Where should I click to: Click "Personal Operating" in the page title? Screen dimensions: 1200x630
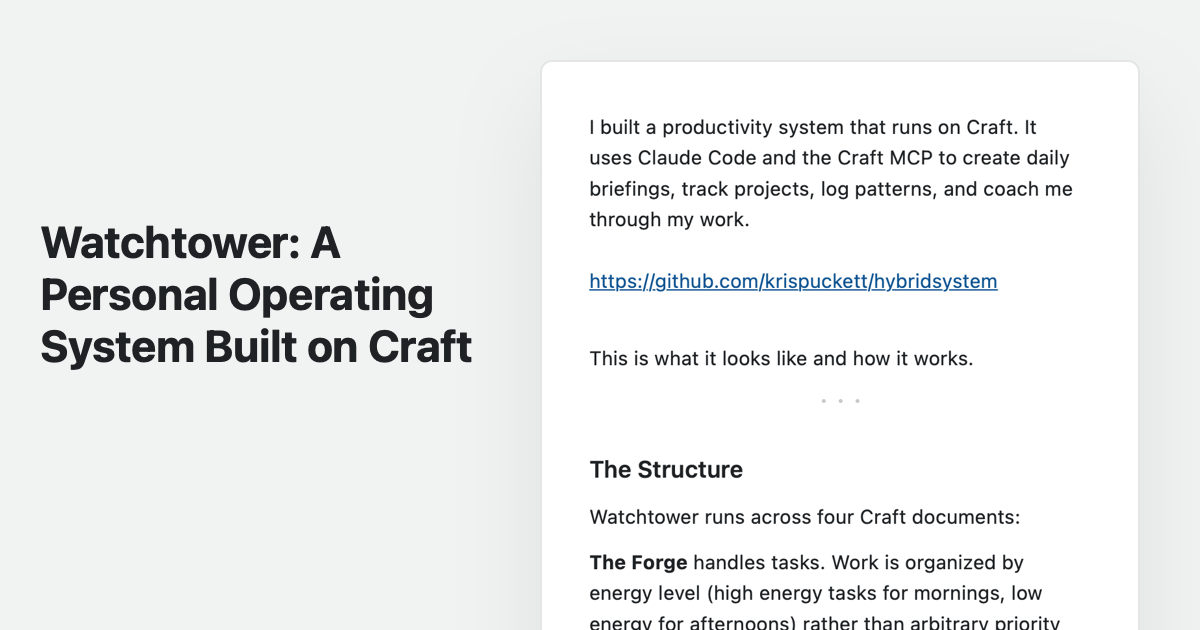click(237, 295)
